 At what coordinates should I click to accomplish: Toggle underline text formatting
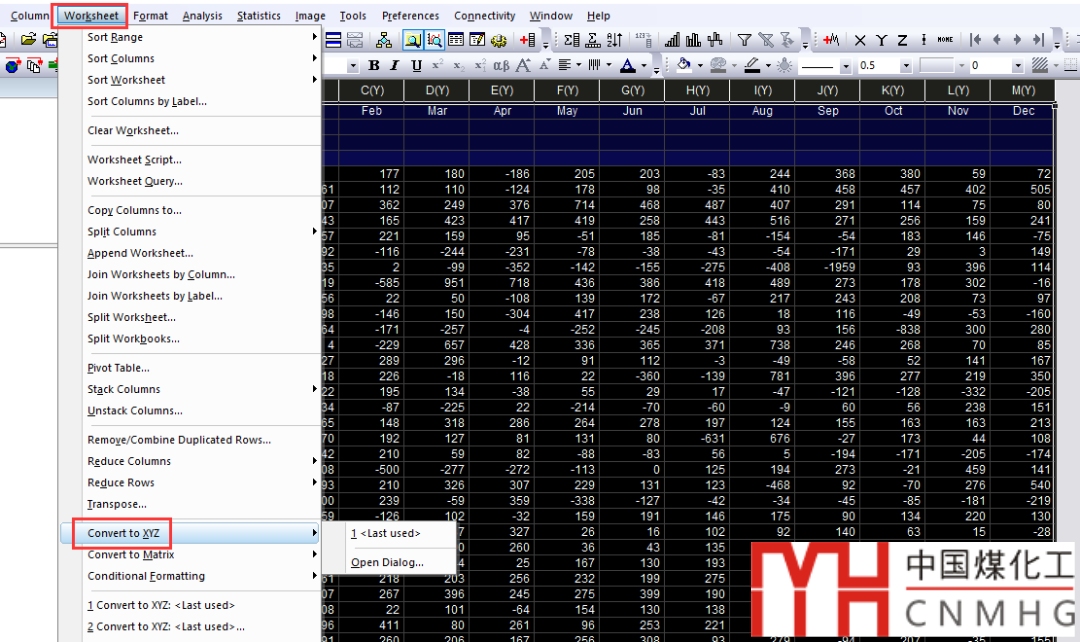tap(416, 66)
